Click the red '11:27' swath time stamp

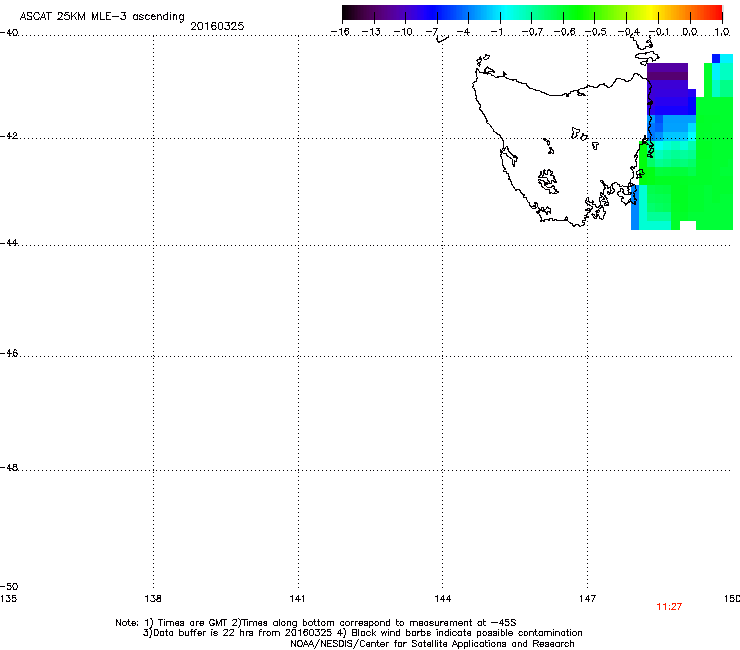click(669, 607)
